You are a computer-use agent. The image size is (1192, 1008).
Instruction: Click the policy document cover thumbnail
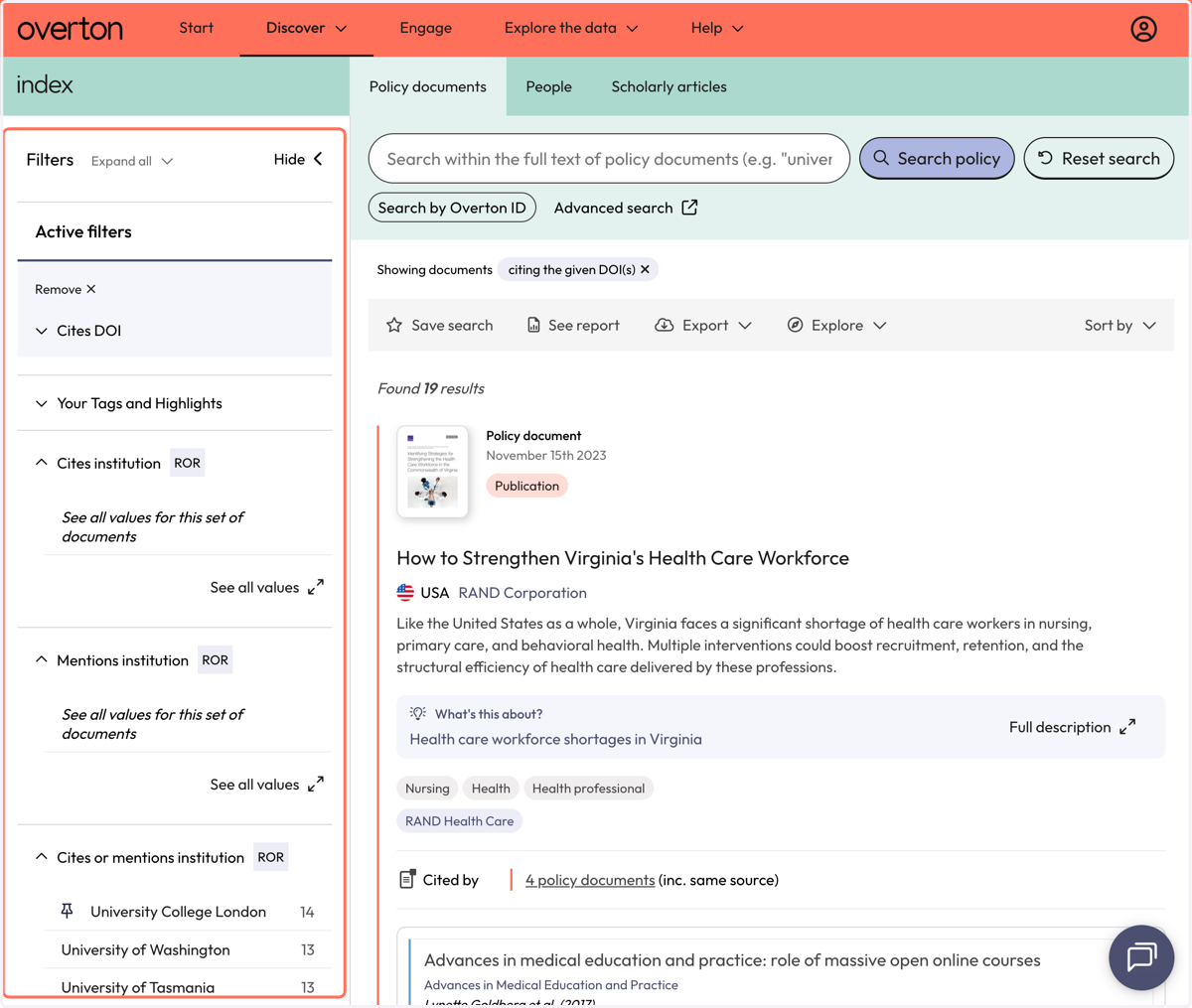432,472
